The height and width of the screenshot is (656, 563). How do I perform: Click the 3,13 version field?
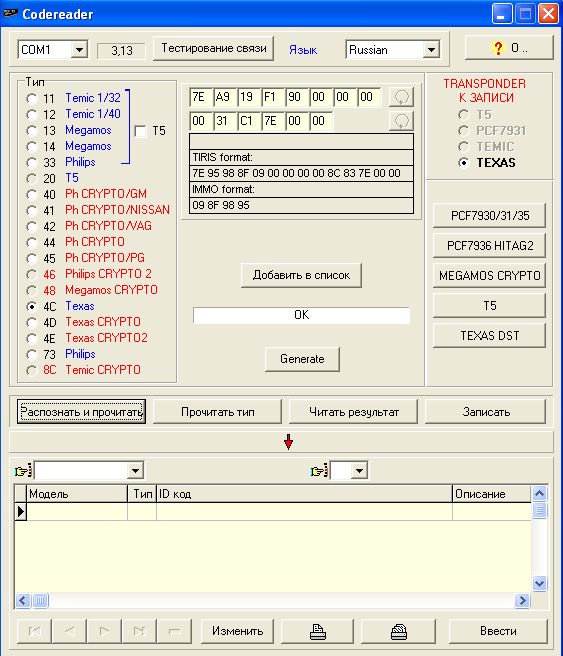[121, 51]
